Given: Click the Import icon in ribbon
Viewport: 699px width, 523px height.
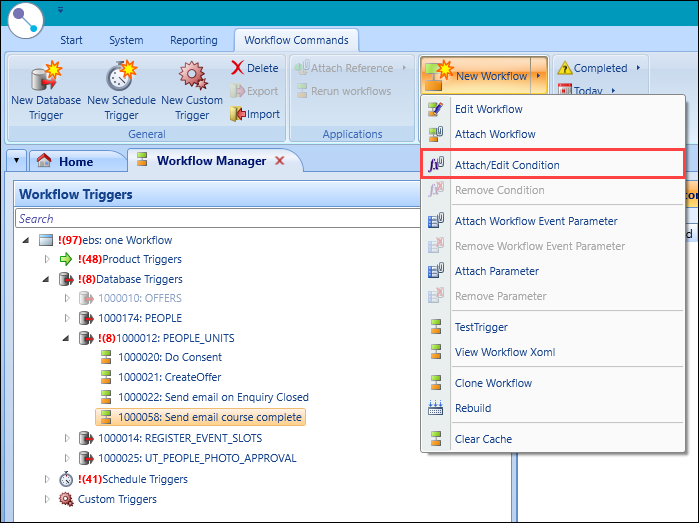Looking at the screenshot, I should coord(238,114).
